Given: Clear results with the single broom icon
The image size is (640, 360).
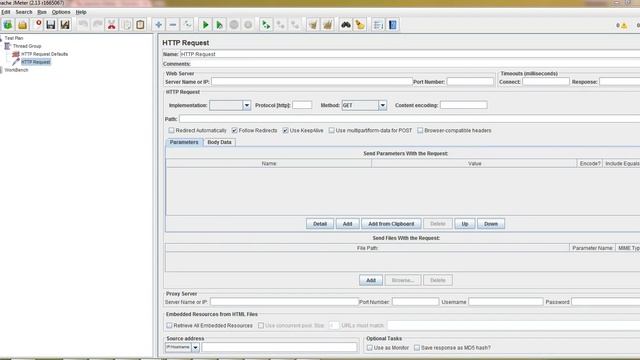Looking at the screenshot, I should [313, 25].
